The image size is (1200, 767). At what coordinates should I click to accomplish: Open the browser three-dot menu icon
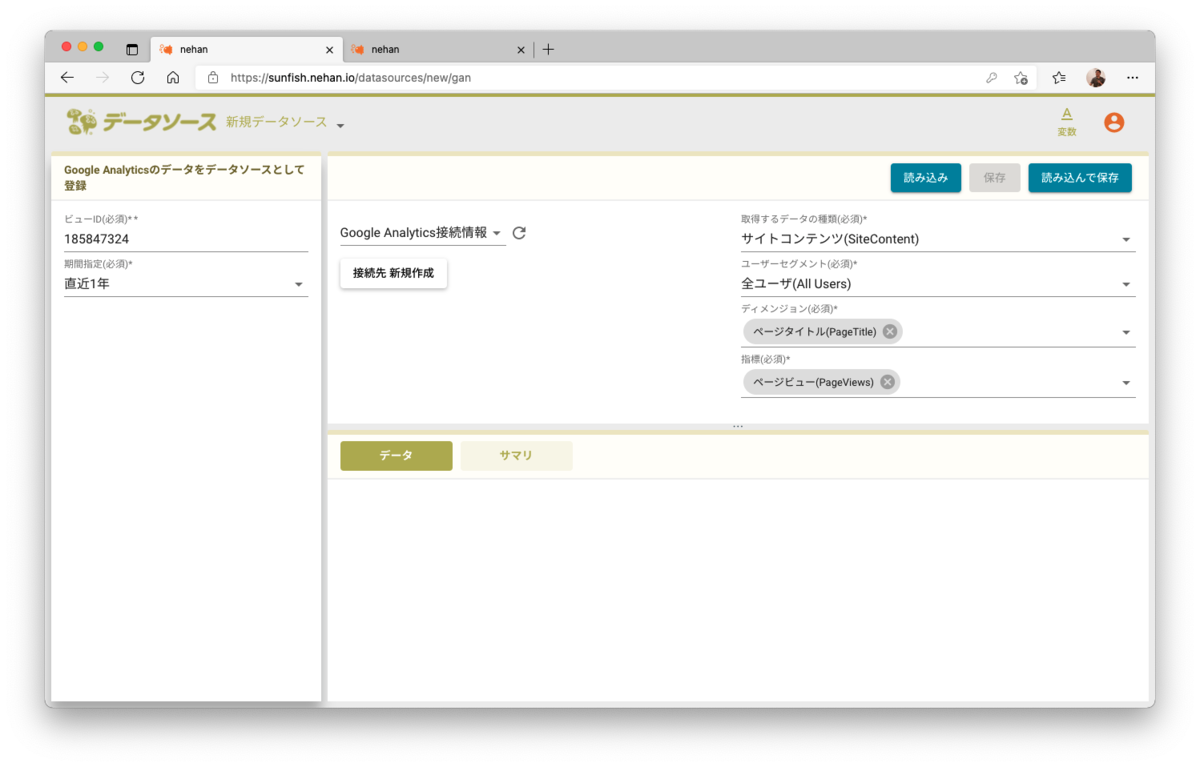(x=1132, y=77)
